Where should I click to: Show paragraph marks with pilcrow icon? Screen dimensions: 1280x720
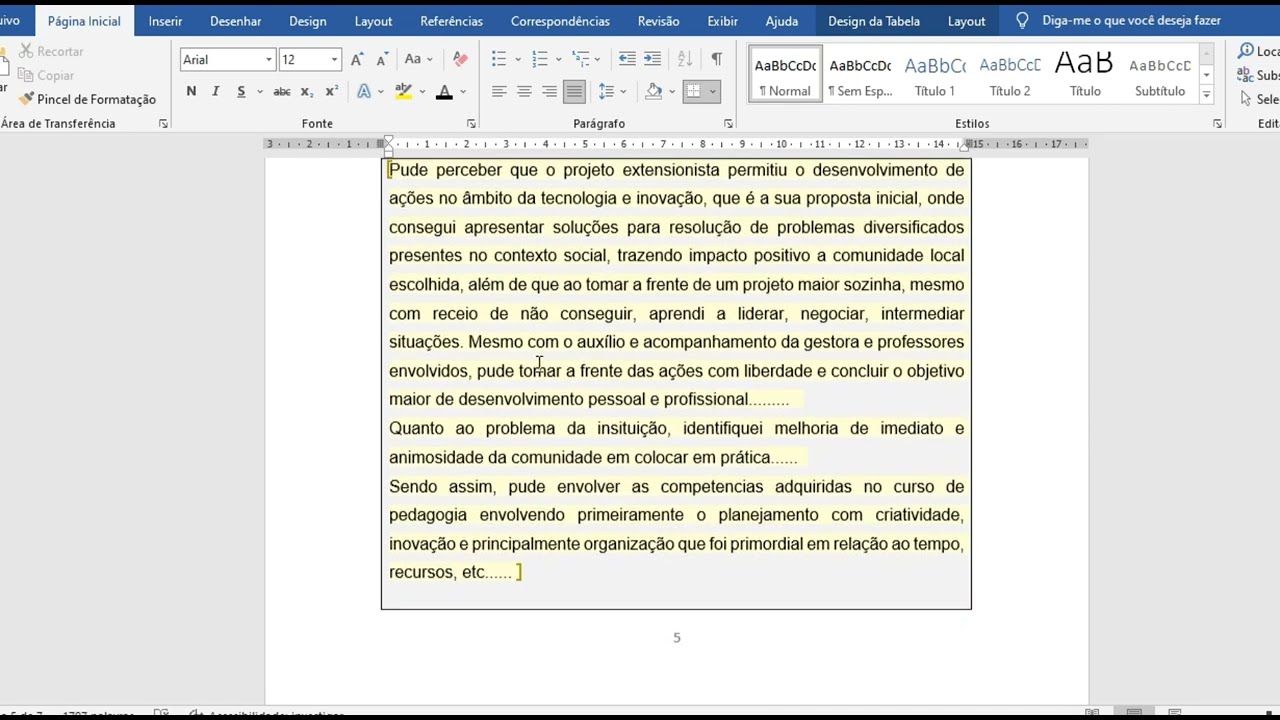716,60
